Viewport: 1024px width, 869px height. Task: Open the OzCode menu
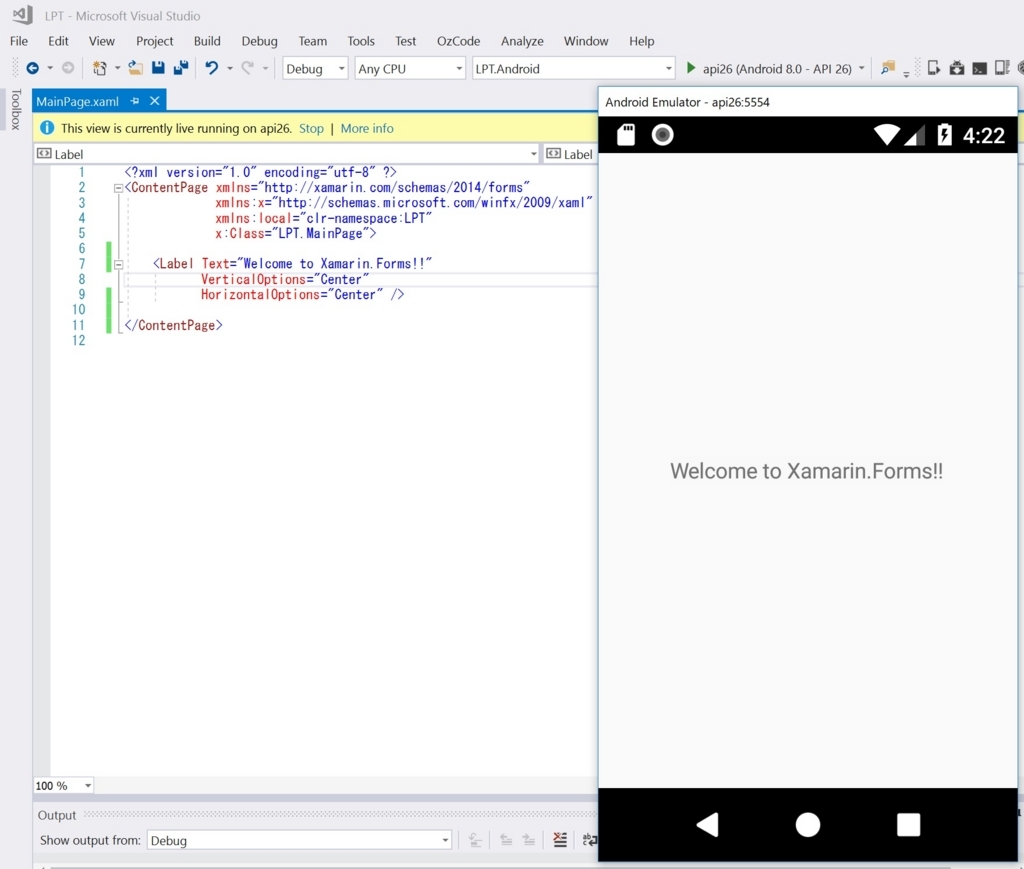click(458, 41)
